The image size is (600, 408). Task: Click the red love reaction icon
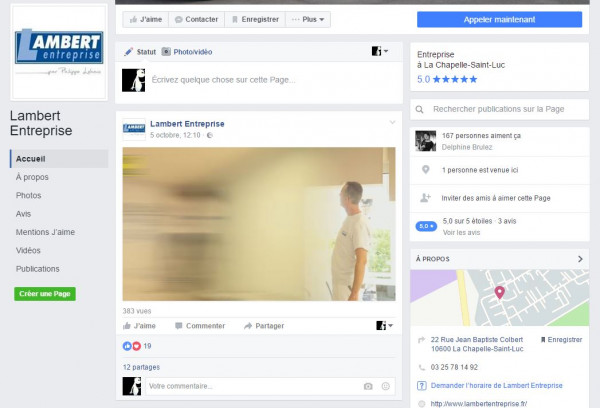pos(136,346)
